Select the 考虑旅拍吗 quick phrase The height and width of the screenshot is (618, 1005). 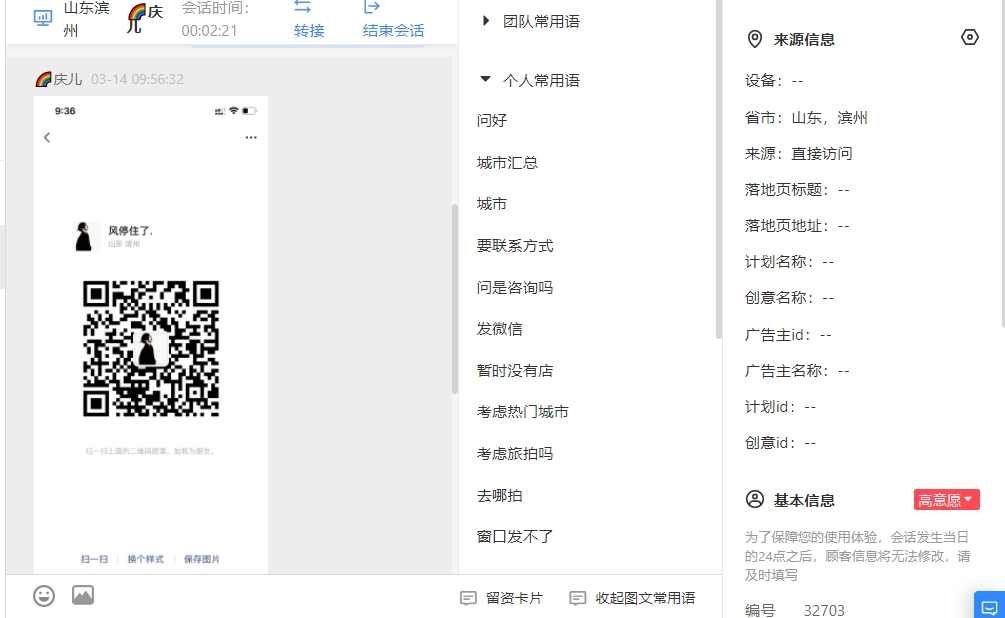pyautogui.click(x=515, y=453)
